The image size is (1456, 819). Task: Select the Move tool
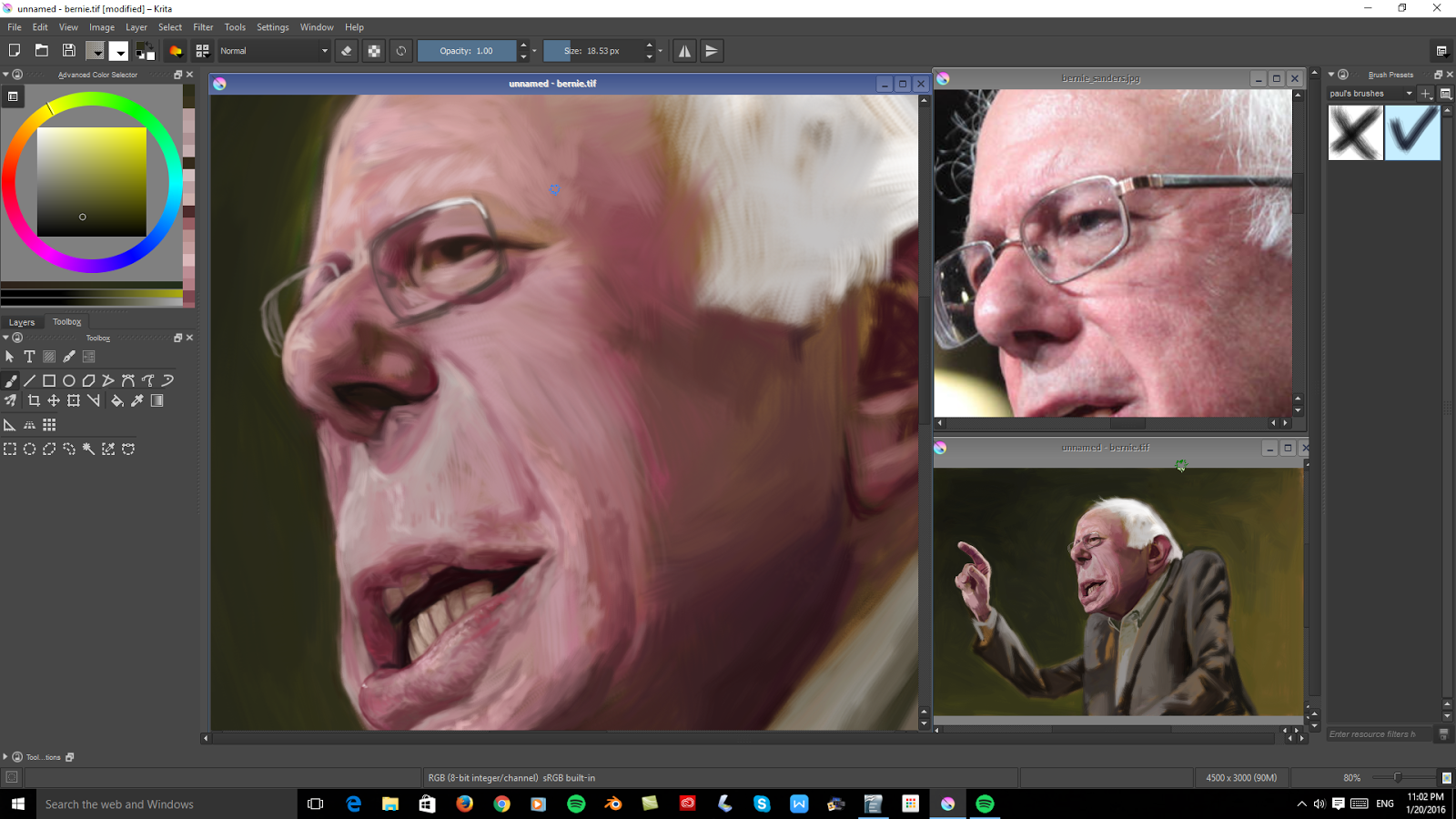click(x=55, y=400)
